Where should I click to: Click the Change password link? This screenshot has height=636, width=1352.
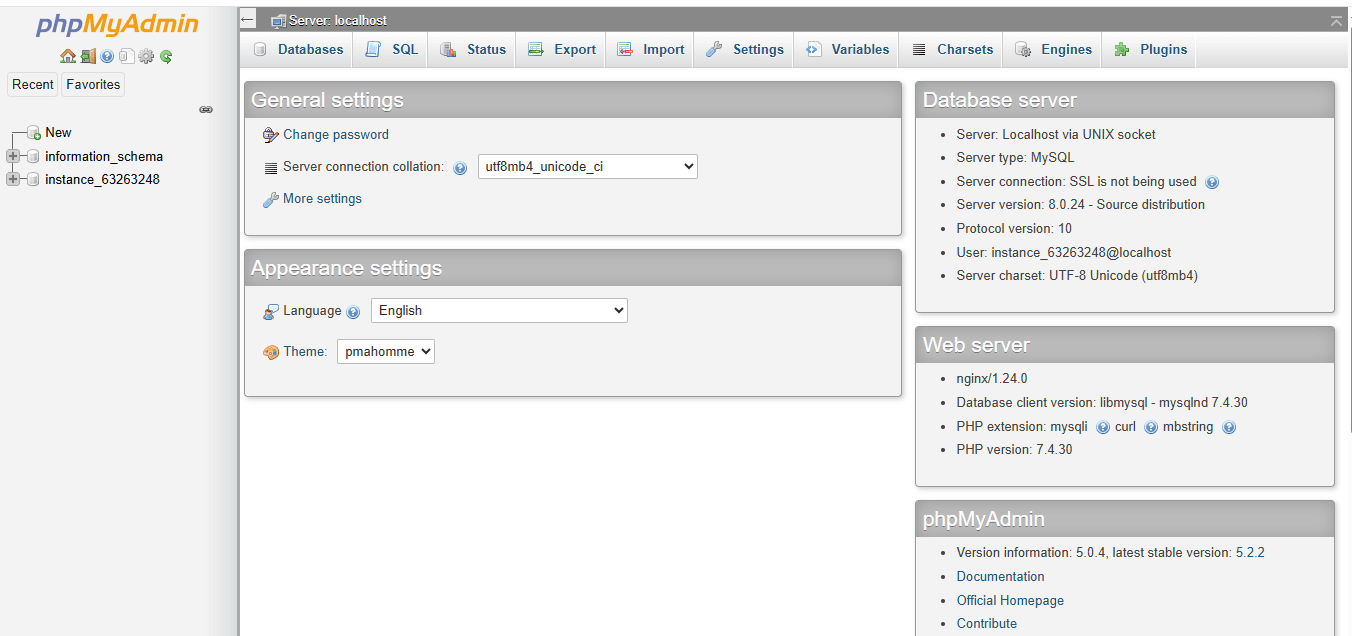335,135
